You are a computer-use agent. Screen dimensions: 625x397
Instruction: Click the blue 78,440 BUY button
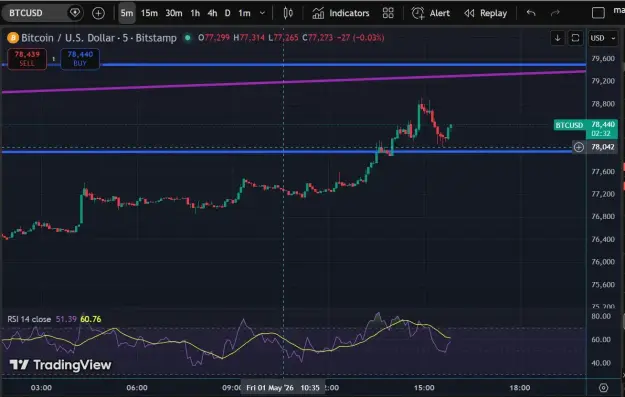point(80,59)
